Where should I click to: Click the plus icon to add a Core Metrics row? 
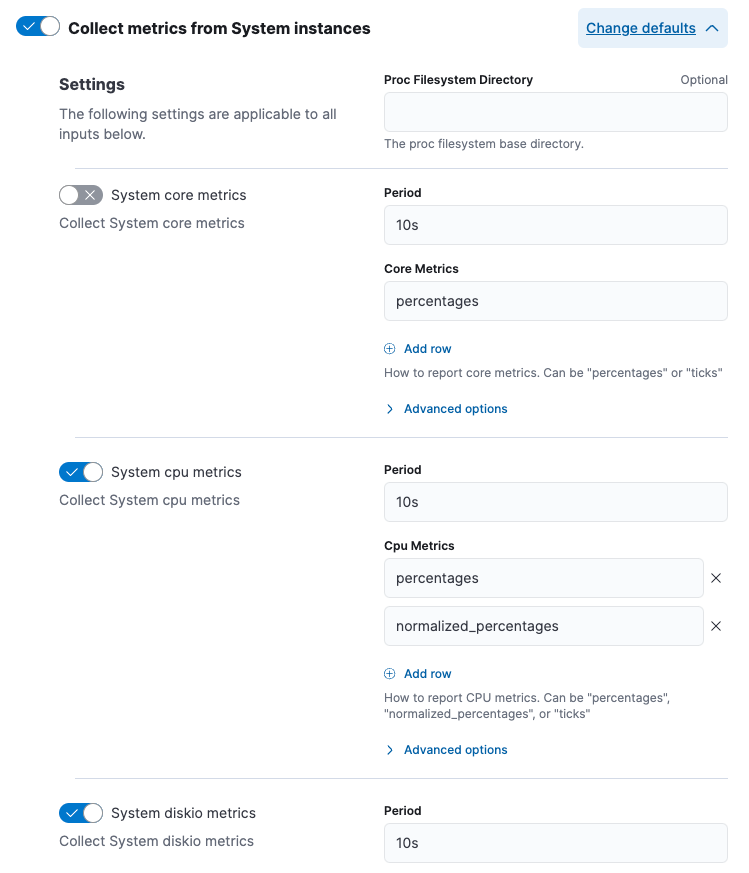click(x=390, y=348)
